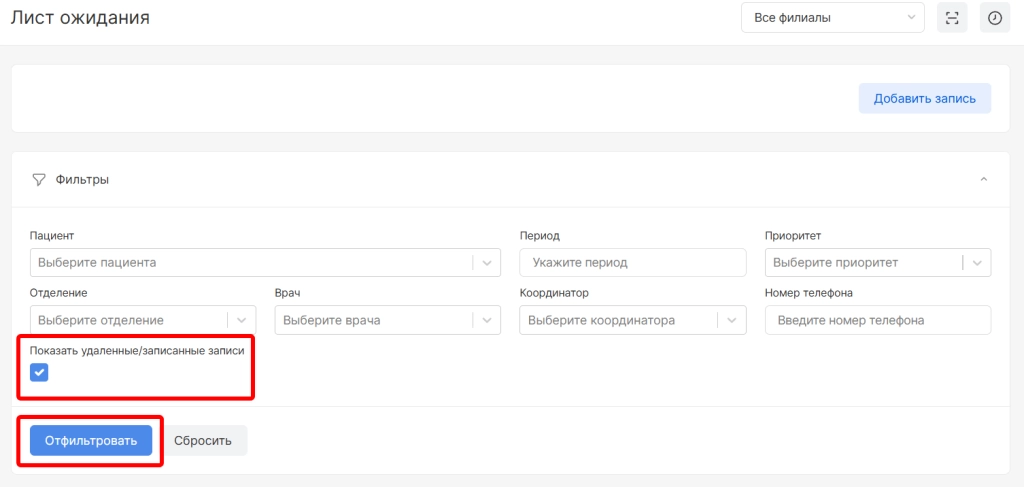Click the arrow icon in Приоритет field
Viewport: 1024px width, 487px height.
977,263
